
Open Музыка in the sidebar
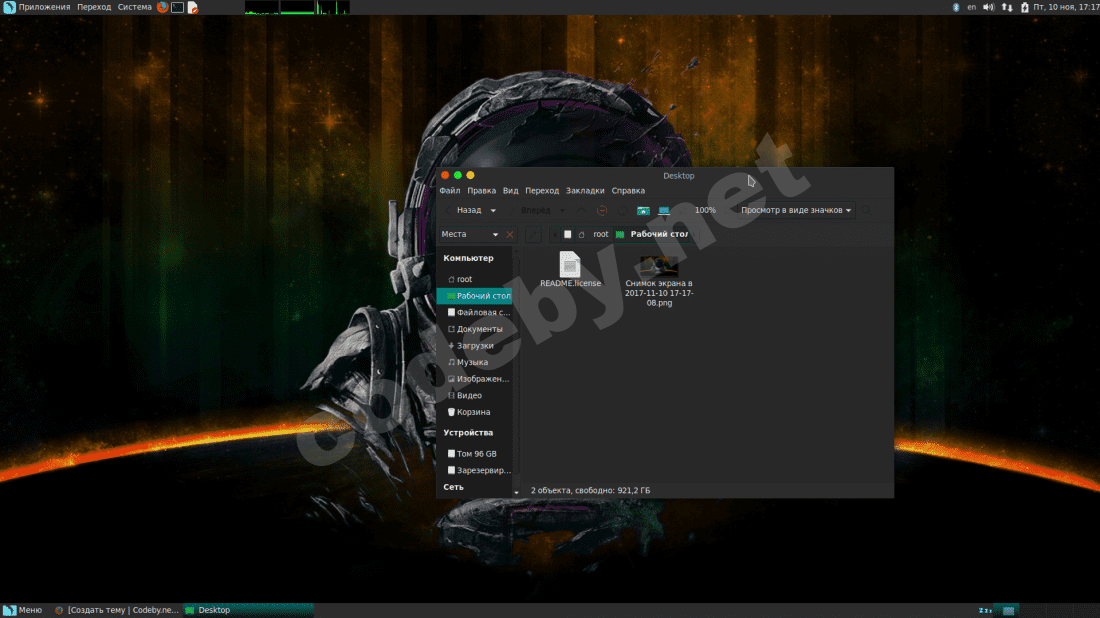[475, 362]
